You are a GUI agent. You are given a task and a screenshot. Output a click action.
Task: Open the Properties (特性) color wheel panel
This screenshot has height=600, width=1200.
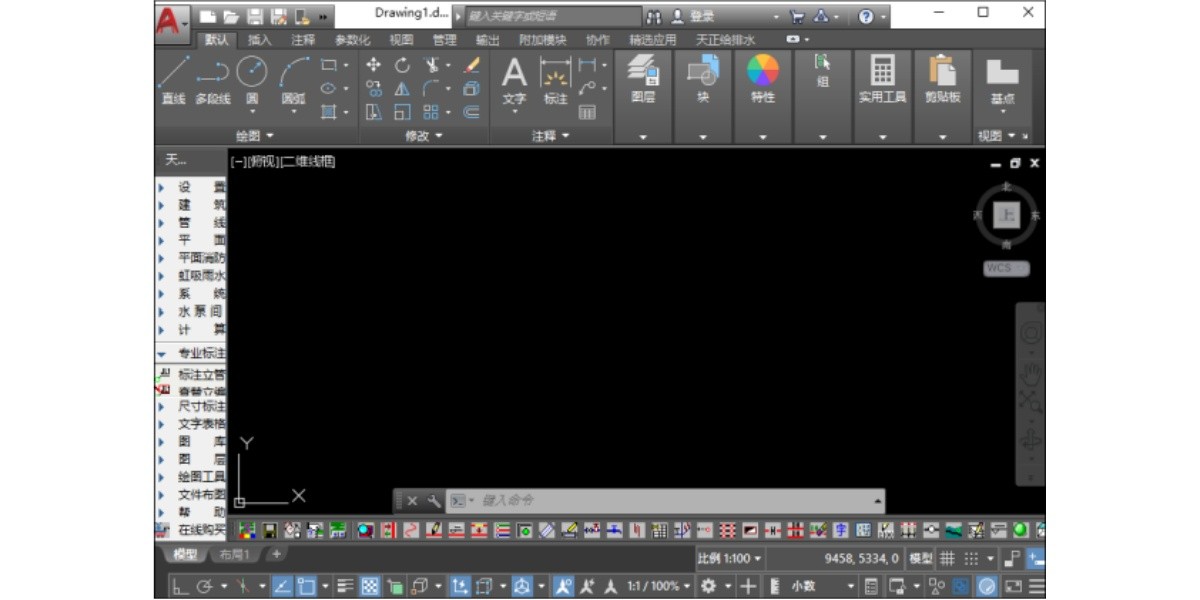pos(763,80)
